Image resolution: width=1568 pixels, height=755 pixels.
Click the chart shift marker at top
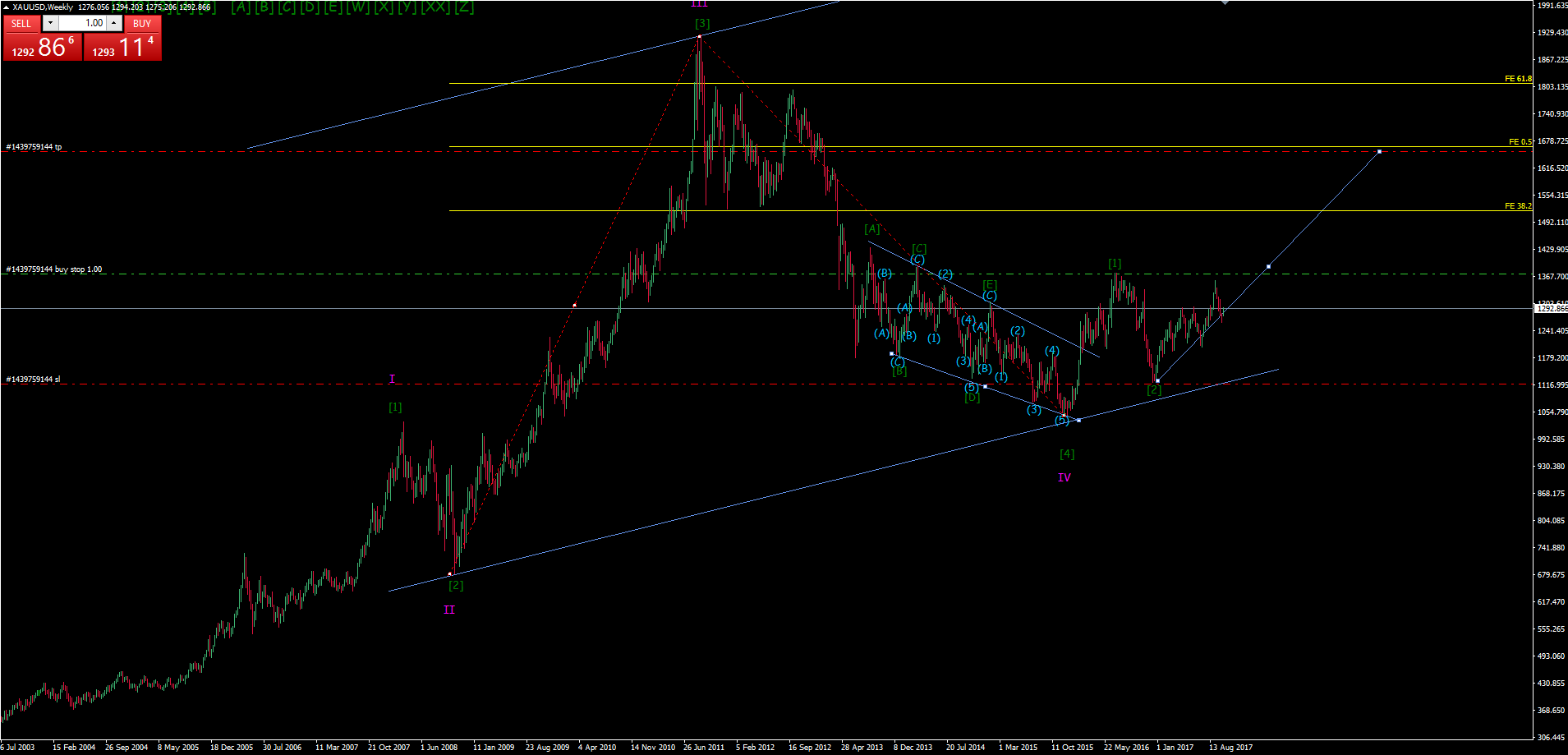1225,2
